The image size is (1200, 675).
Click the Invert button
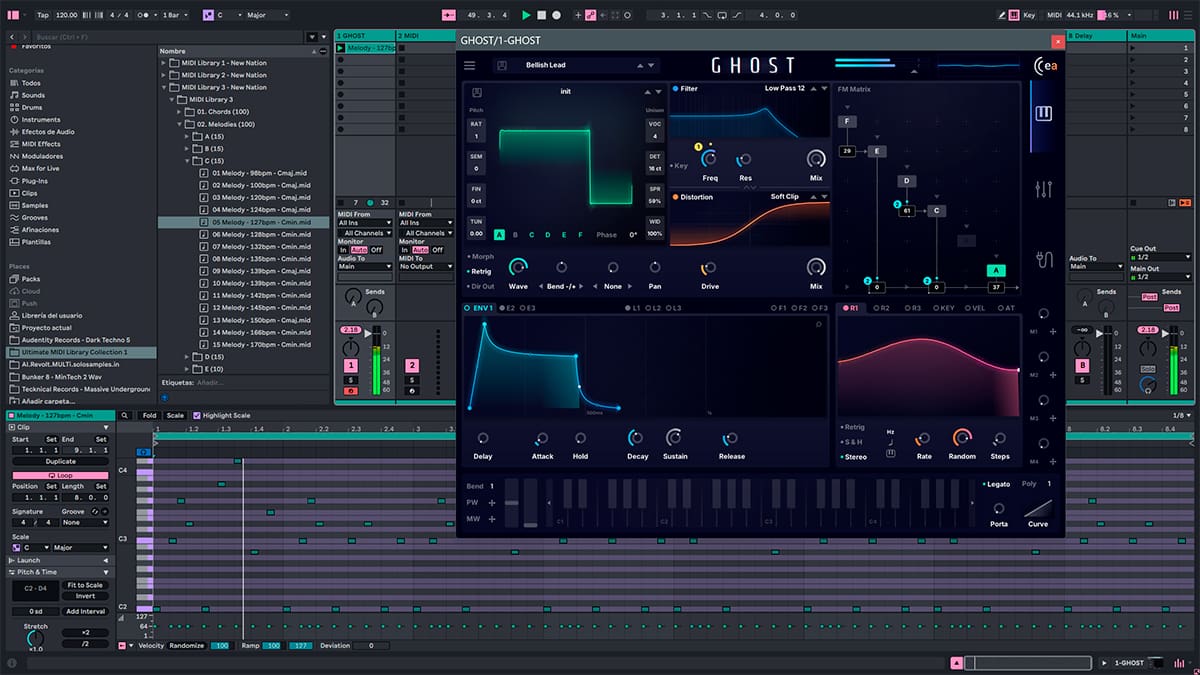pyautogui.click(x=85, y=596)
